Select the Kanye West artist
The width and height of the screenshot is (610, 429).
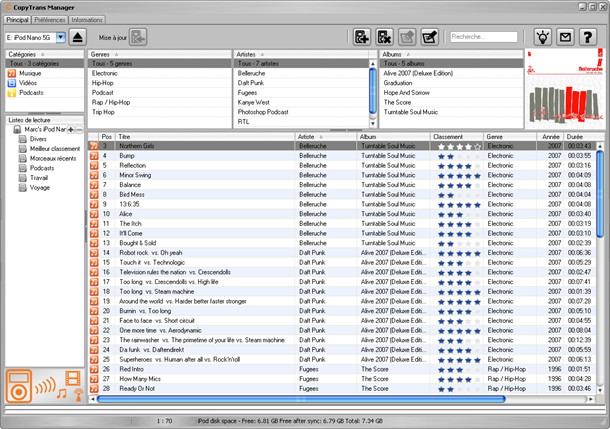301,102
